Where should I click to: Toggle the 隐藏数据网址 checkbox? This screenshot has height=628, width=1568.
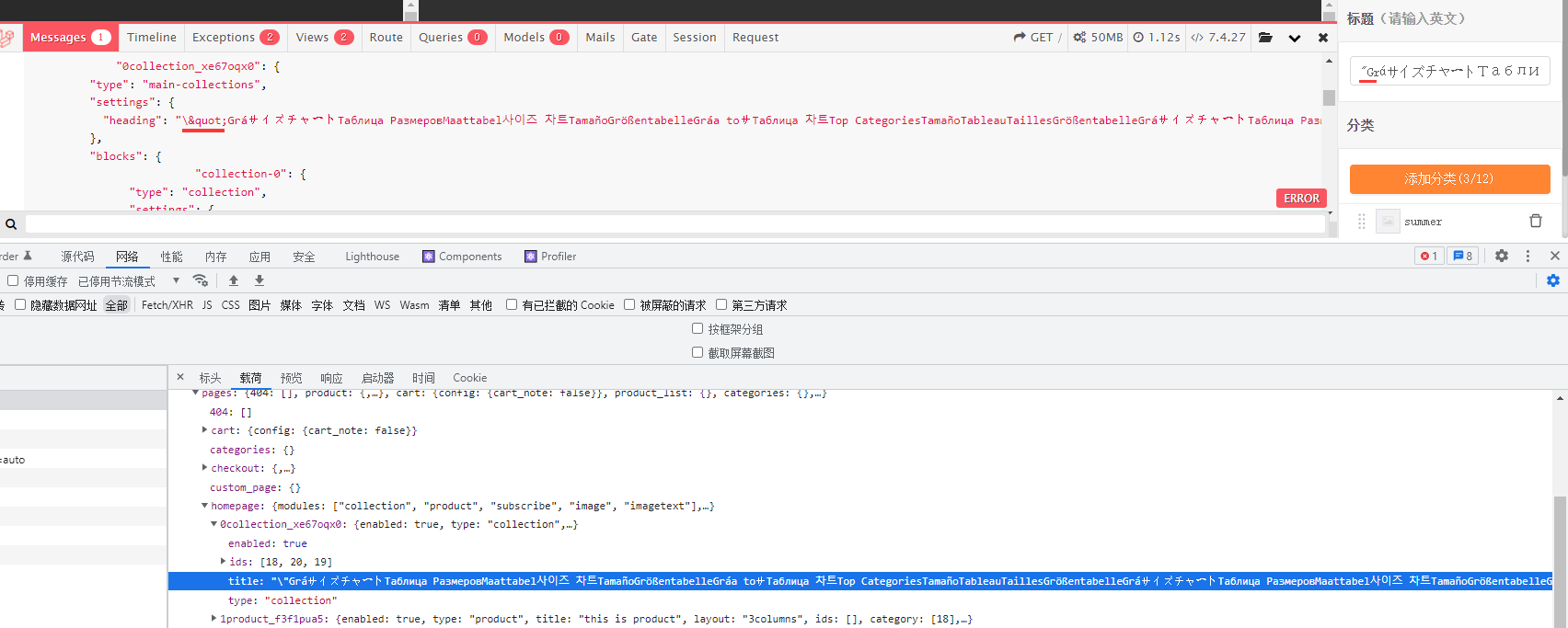coord(20,304)
